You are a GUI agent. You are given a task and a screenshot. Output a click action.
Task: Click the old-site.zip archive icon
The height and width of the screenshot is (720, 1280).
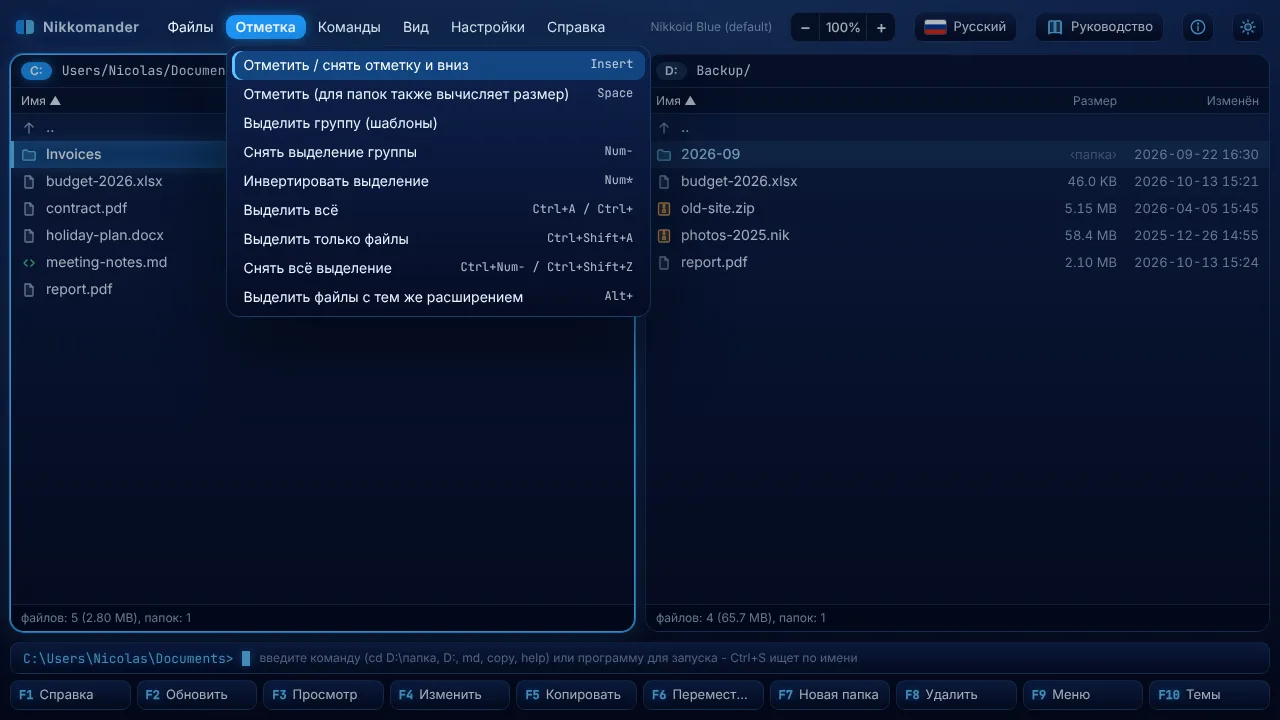point(664,208)
